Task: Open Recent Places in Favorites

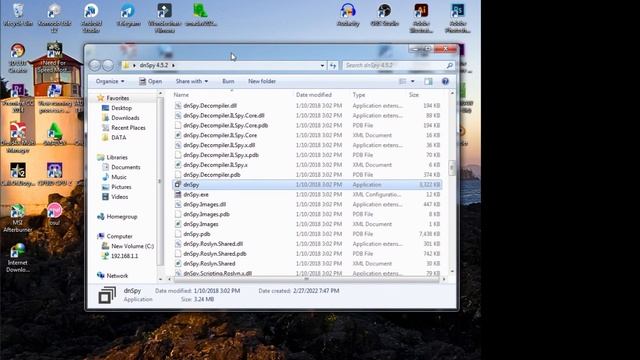Action: (128, 128)
